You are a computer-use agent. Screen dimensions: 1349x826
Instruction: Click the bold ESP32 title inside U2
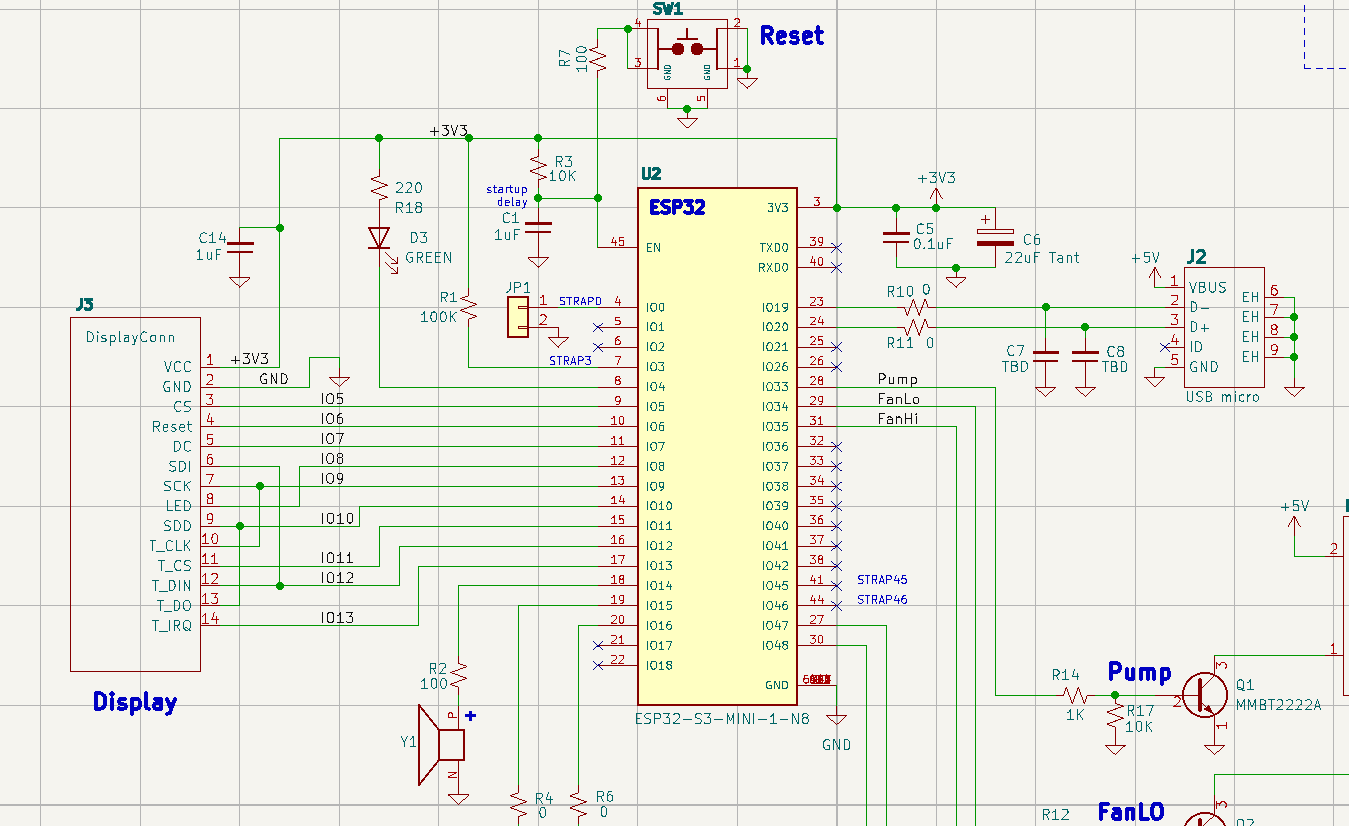click(677, 207)
